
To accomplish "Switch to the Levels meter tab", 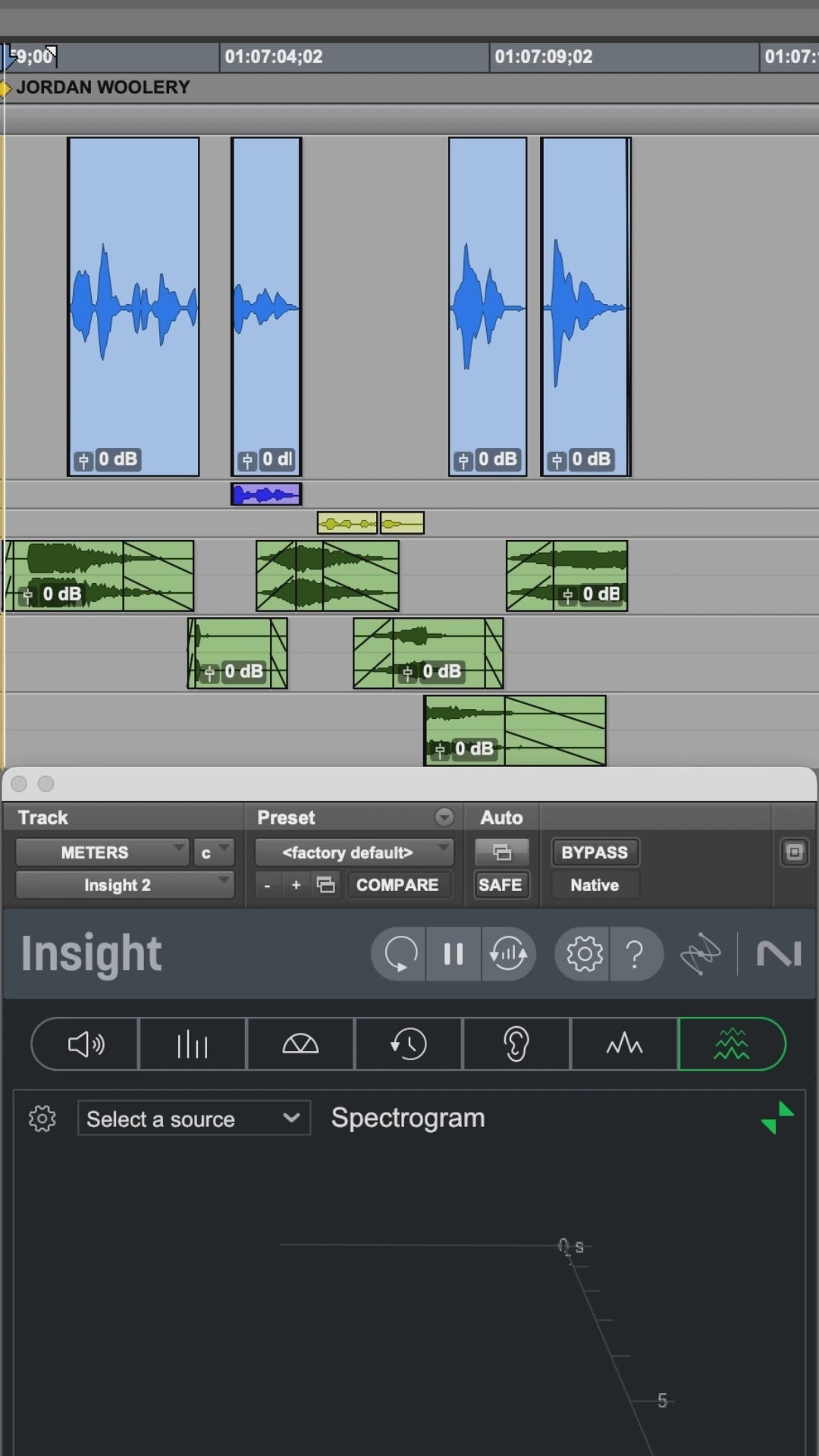I will tap(193, 1044).
